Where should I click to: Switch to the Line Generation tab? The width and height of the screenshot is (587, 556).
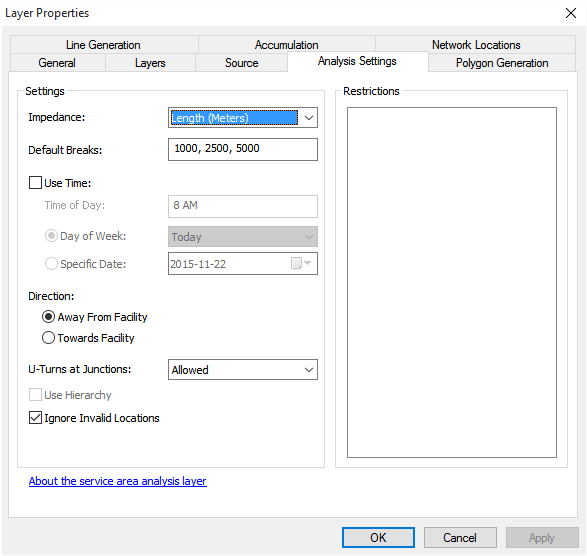pyautogui.click(x=104, y=45)
